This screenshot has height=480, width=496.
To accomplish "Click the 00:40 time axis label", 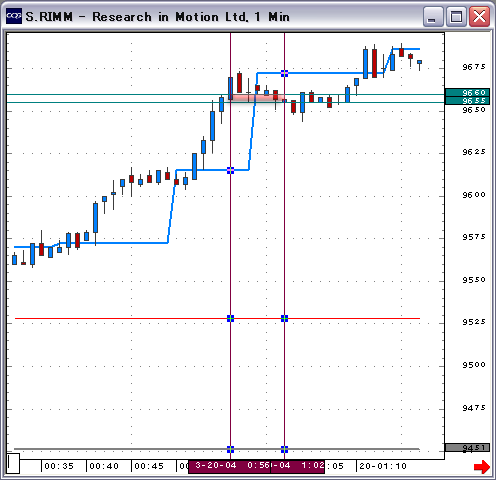I will [x=104, y=466].
